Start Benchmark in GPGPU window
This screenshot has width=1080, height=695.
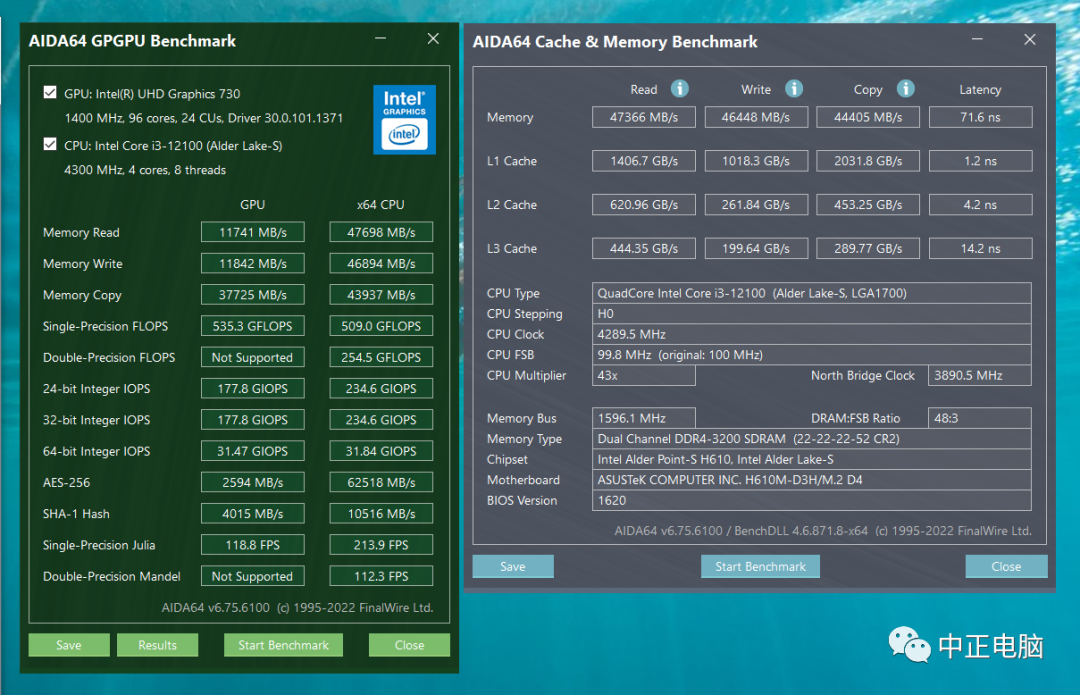[x=283, y=645]
